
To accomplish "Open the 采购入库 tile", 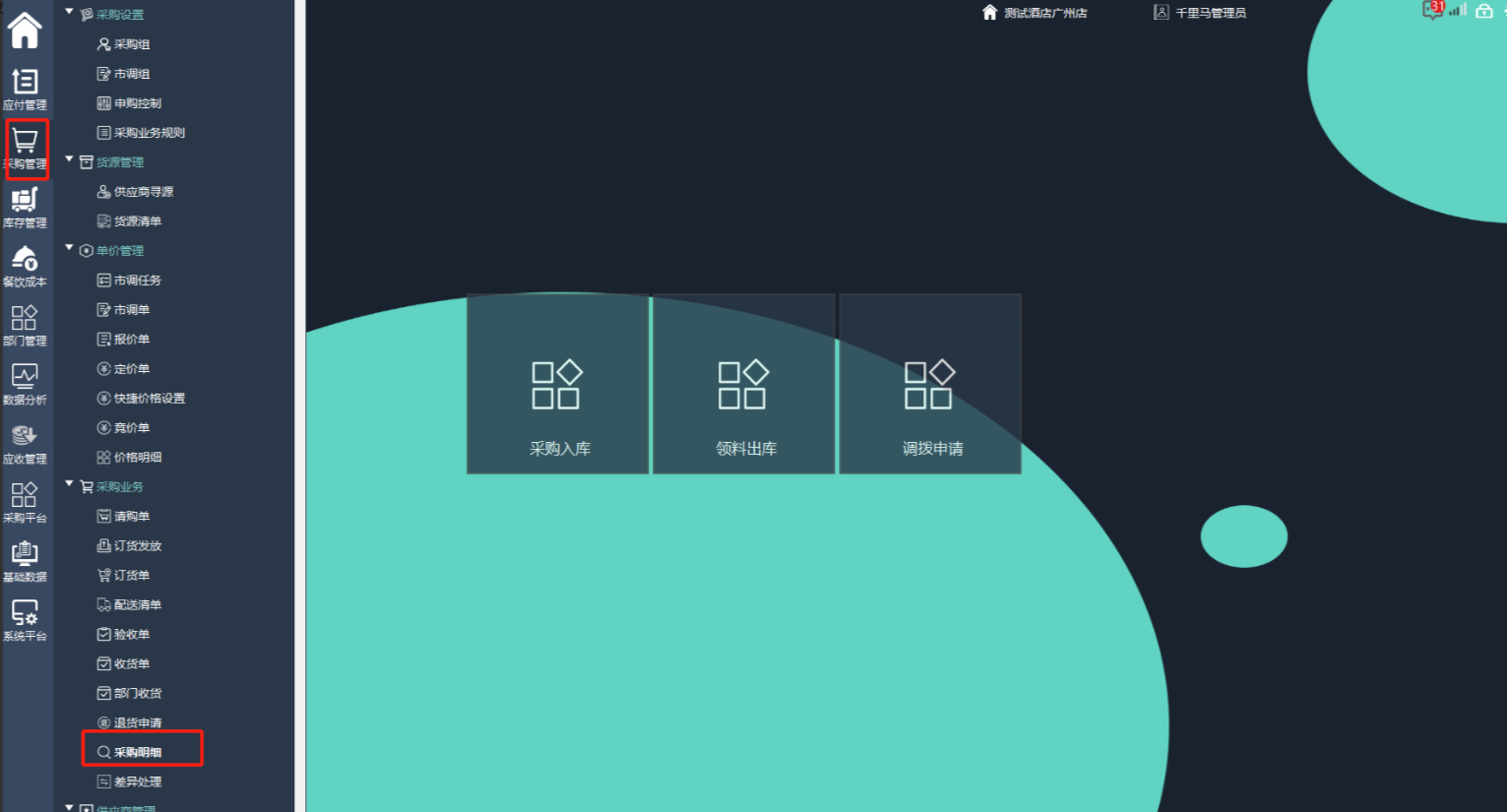I will (558, 384).
